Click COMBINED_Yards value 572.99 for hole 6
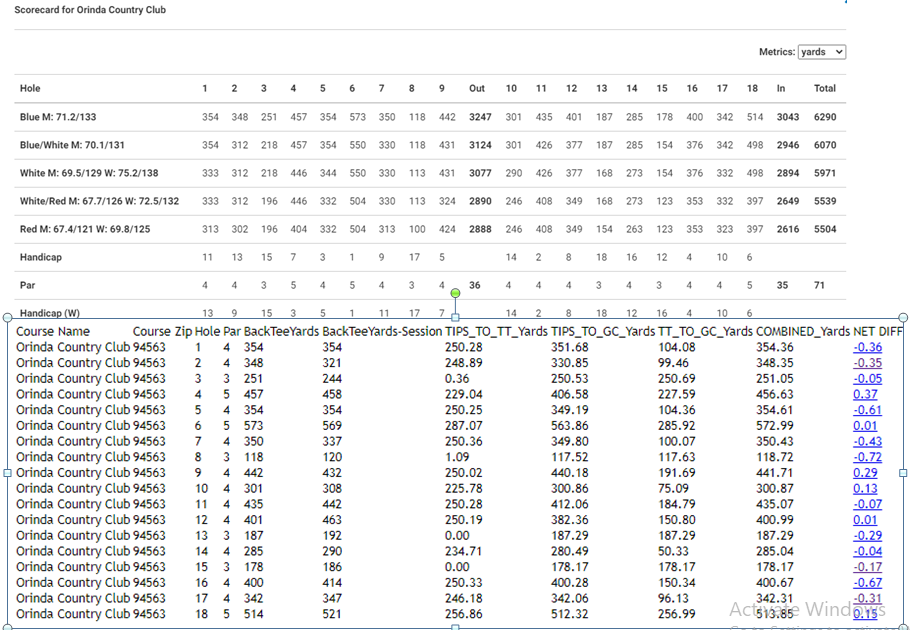 pos(775,426)
